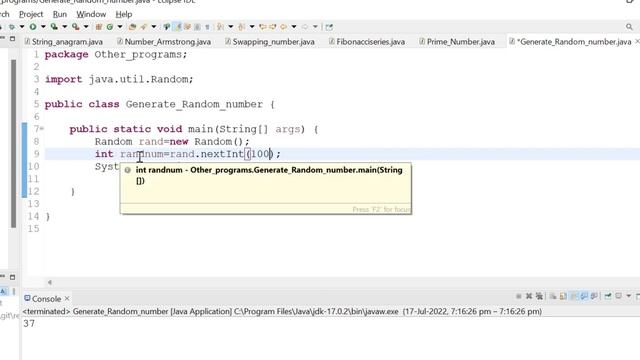Click the Next Edit Location icon
Viewport: 640px width, 360px height.
pyautogui.click(x=273, y=27)
